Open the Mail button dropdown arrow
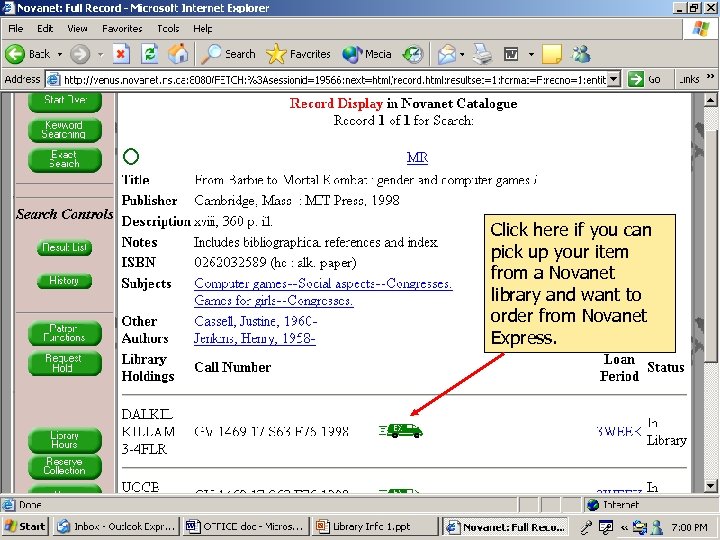The width and height of the screenshot is (720, 540). click(x=462, y=54)
